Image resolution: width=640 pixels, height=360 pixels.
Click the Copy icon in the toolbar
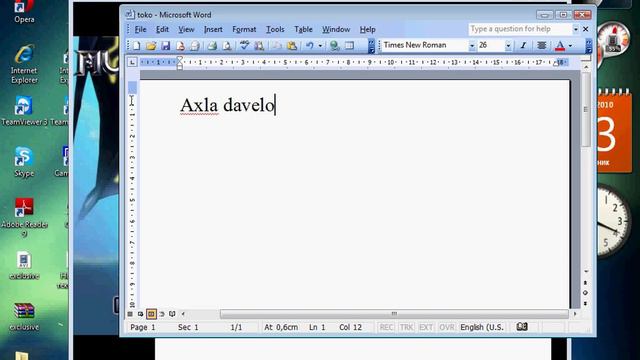tap(277, 46)
